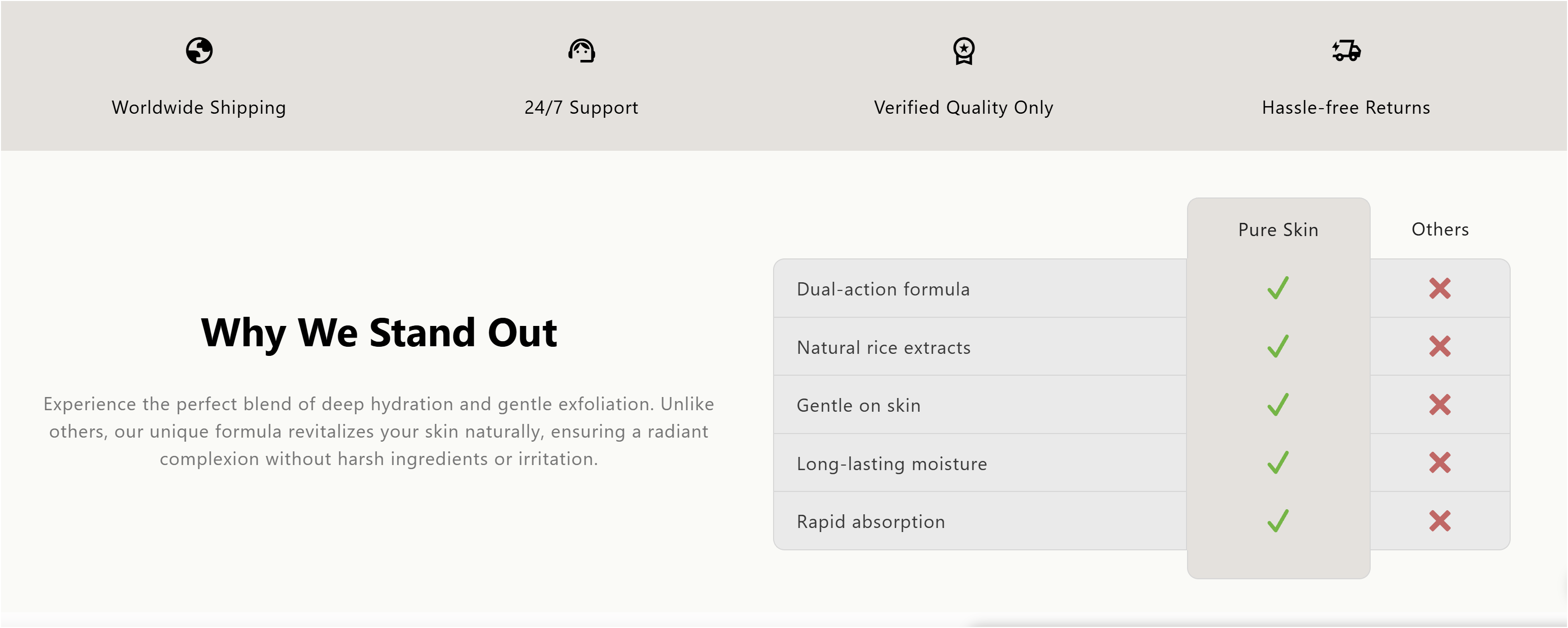Screen dimensions: 1568x628
Task: Click green checkmark for Gentle on skin
Action: click(1278, 405)
